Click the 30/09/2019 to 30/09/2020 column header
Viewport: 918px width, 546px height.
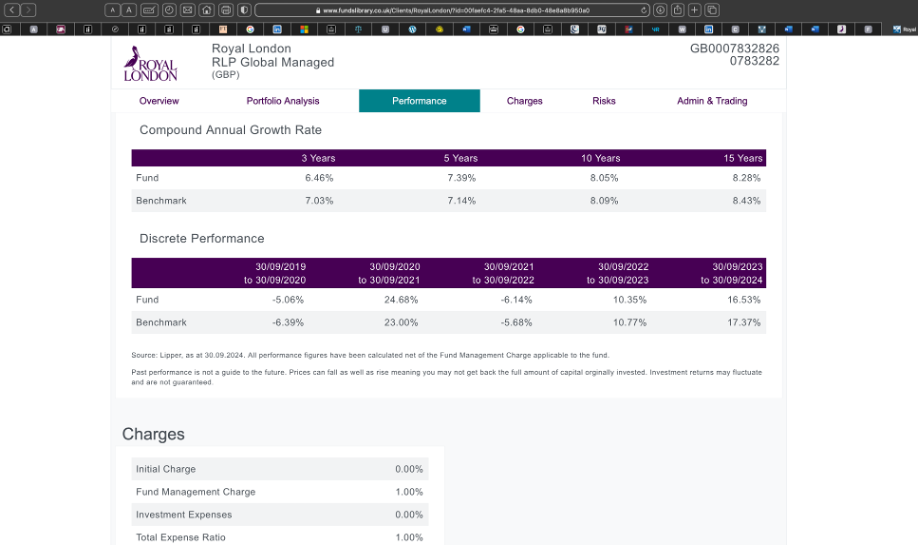(275, 273)
